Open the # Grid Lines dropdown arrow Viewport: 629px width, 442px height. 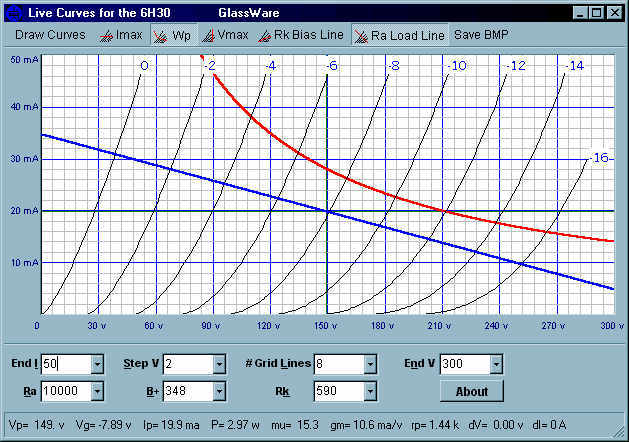(x=370, y=364)
